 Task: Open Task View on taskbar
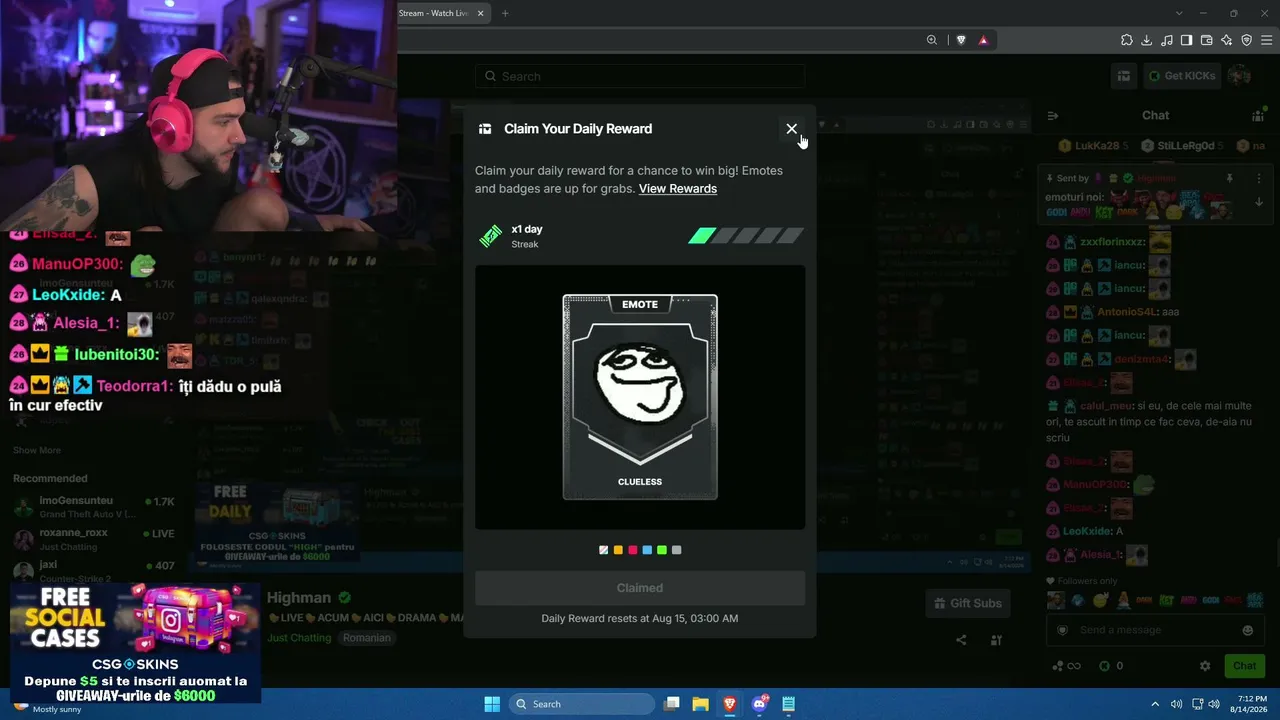click(672, 704)
